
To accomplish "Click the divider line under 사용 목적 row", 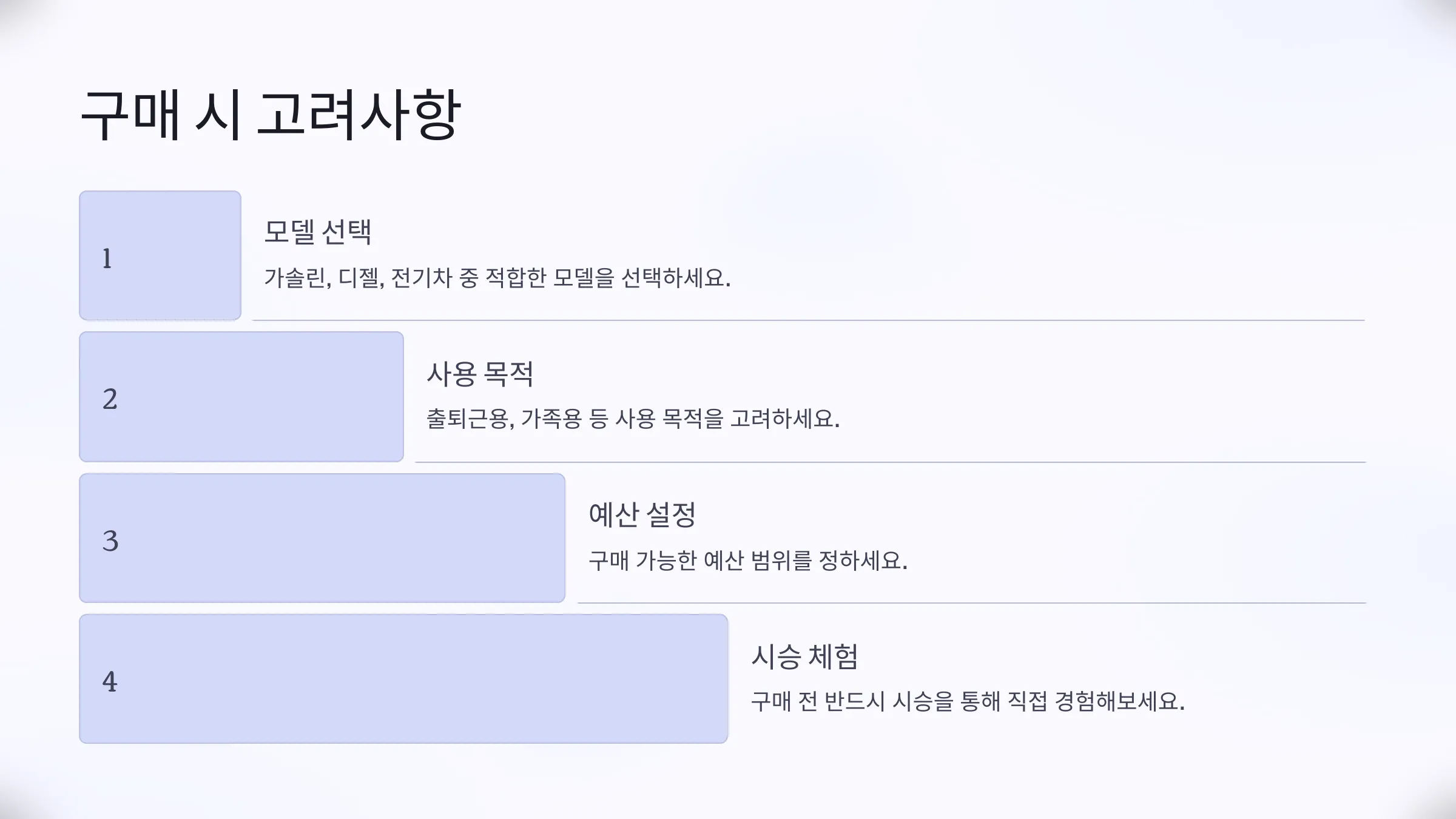I will pos(891,462).
